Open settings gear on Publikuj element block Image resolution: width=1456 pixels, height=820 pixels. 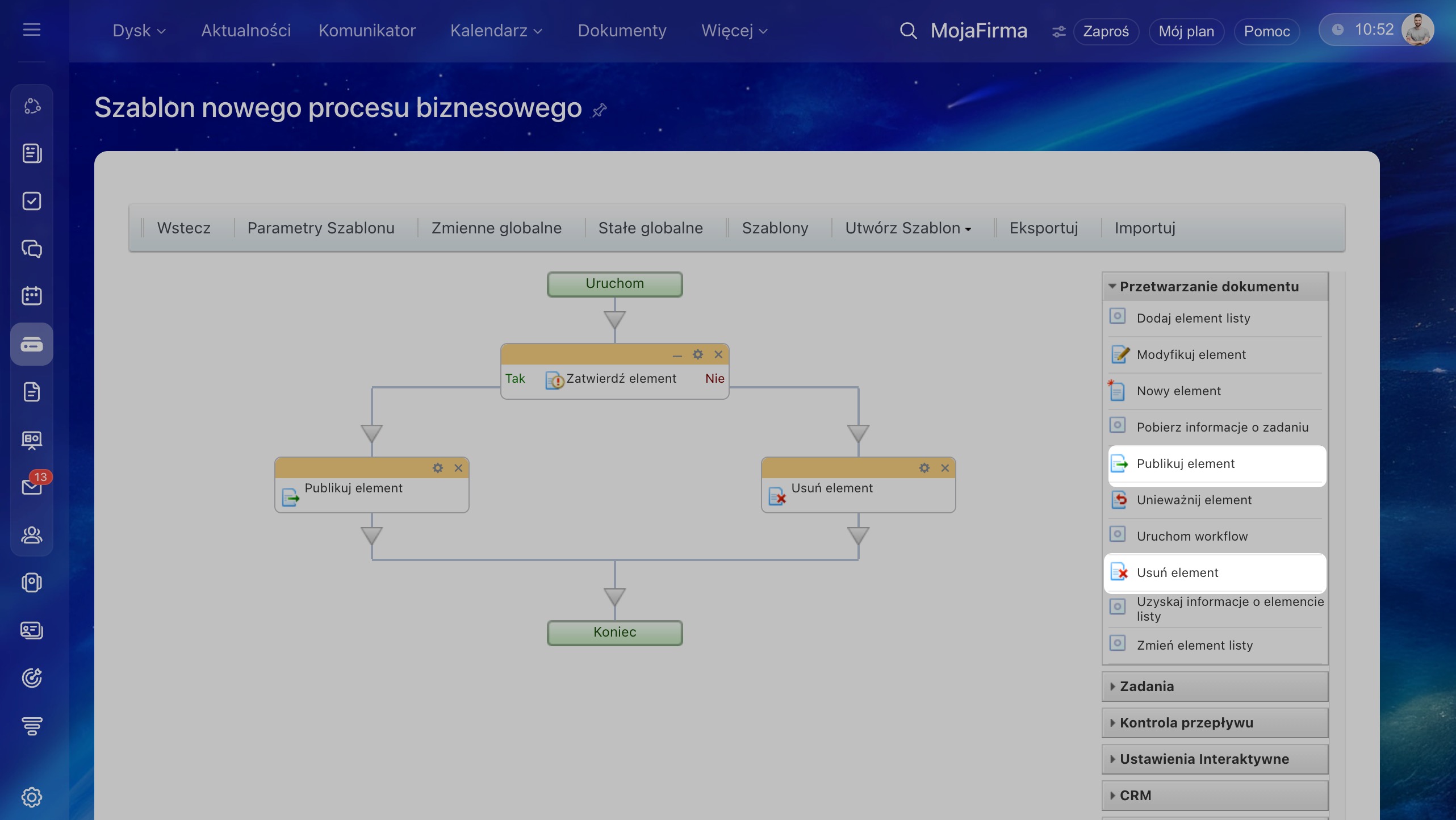[x=437, y=468]
